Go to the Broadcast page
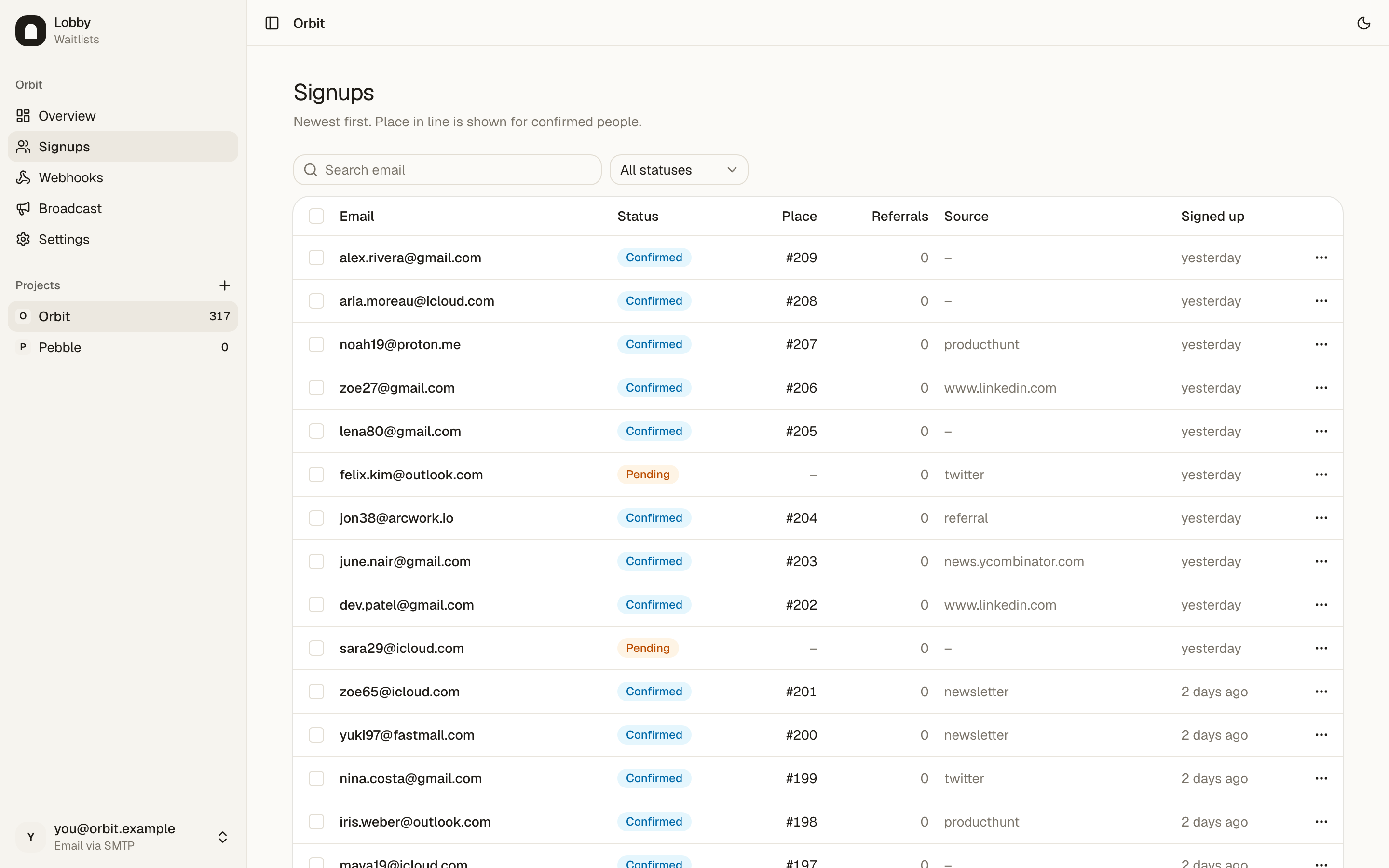 [123, 208]
